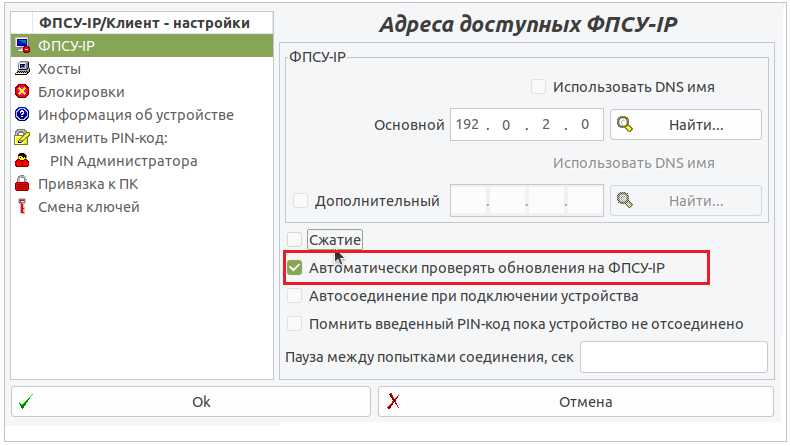Click the ФПСУ-IP monitor icon in sidebar
The width and height of the screenshot is (790, 446).
point(22,46)
